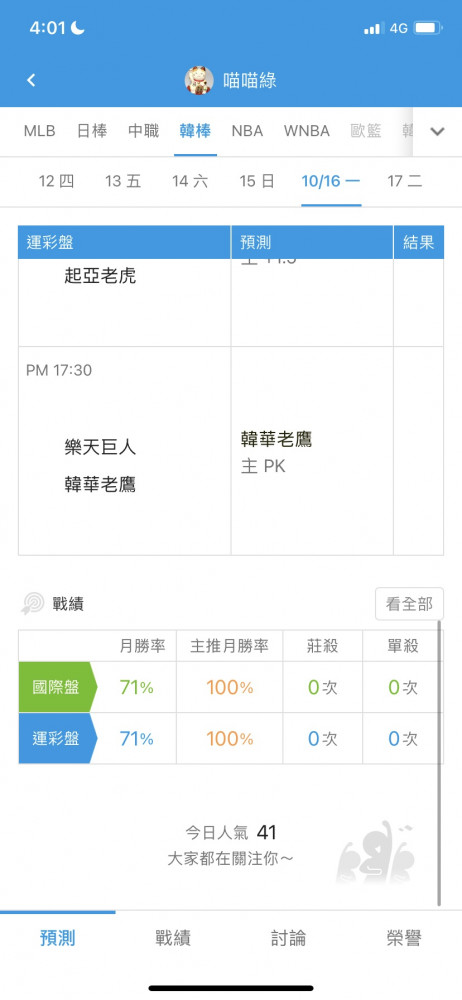Open the WNBA league tab
The image size is (462, 1000).
click(307, 131)
